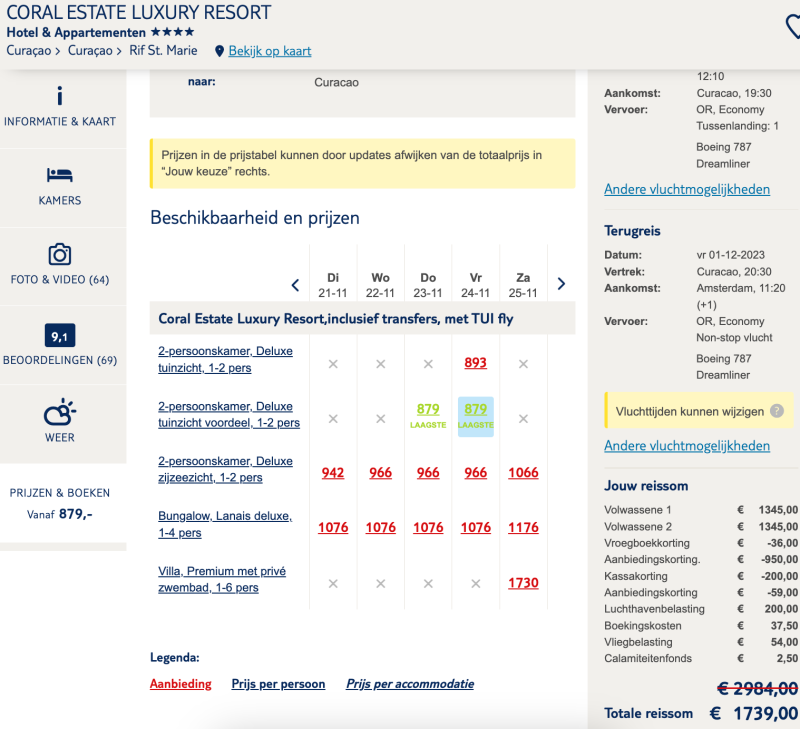The image size is (800, 729).
Task: Select Bungalow price 1076 on Wo 22-11
Action: [381, 527]
